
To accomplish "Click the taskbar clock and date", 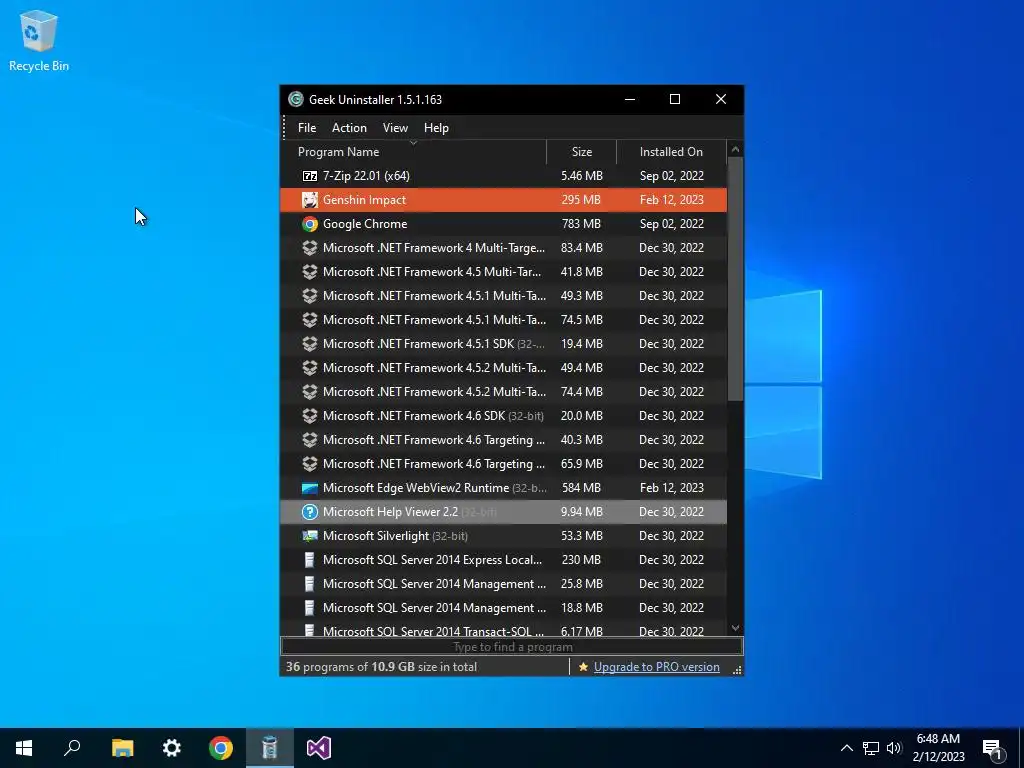I will point(938,748).
